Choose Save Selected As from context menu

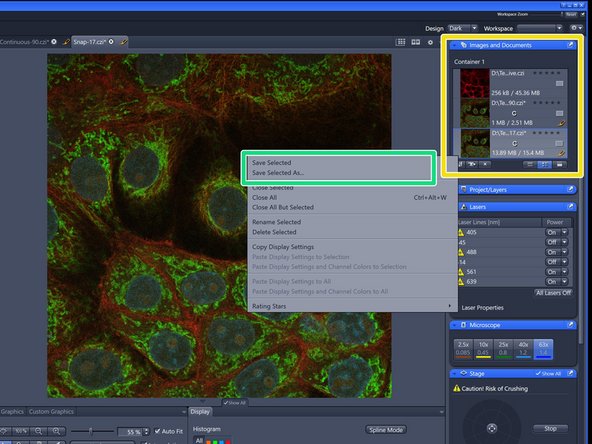pyautogui.click(x=278, y=173)
